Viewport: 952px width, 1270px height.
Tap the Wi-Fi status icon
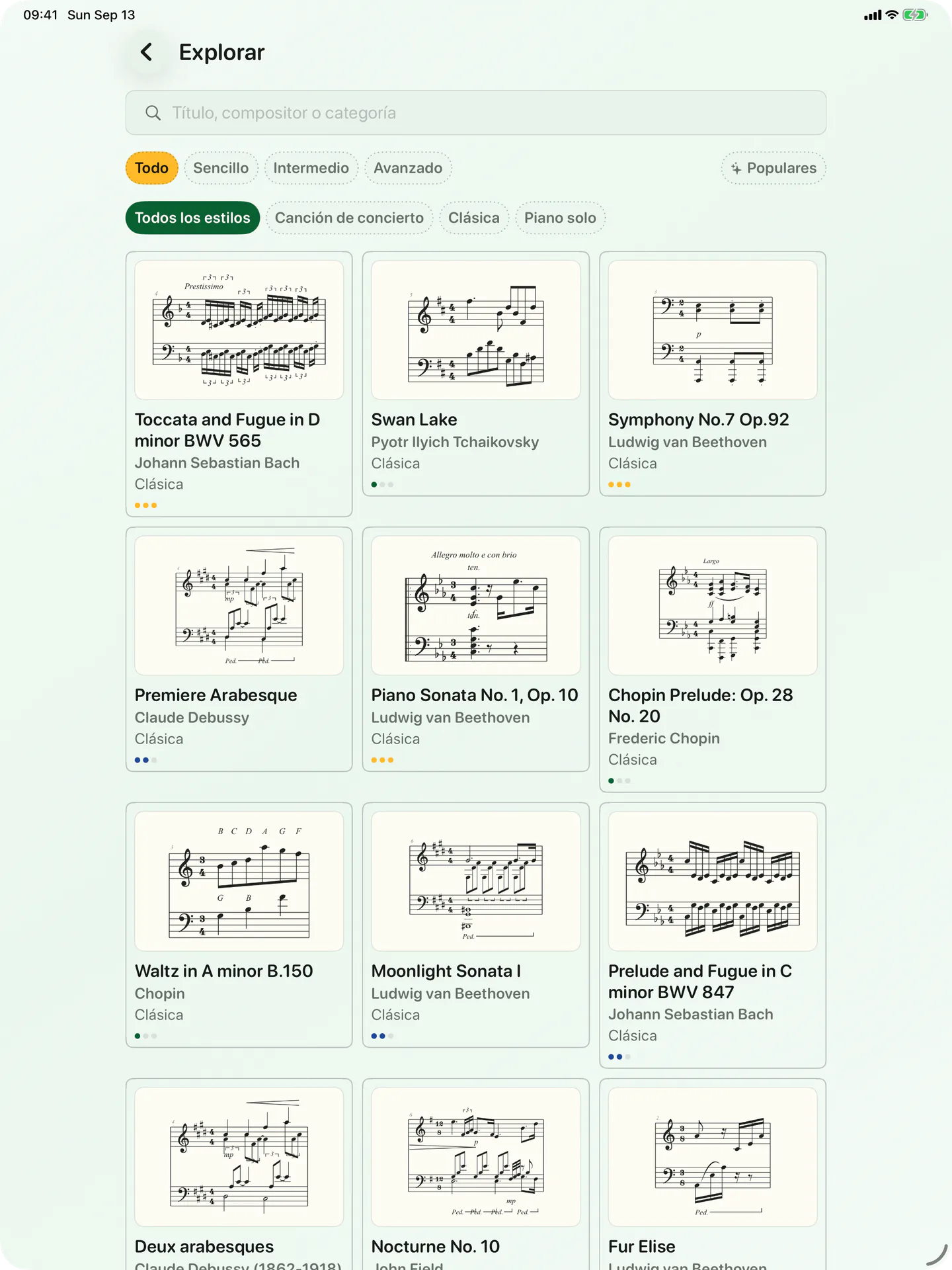892,15
